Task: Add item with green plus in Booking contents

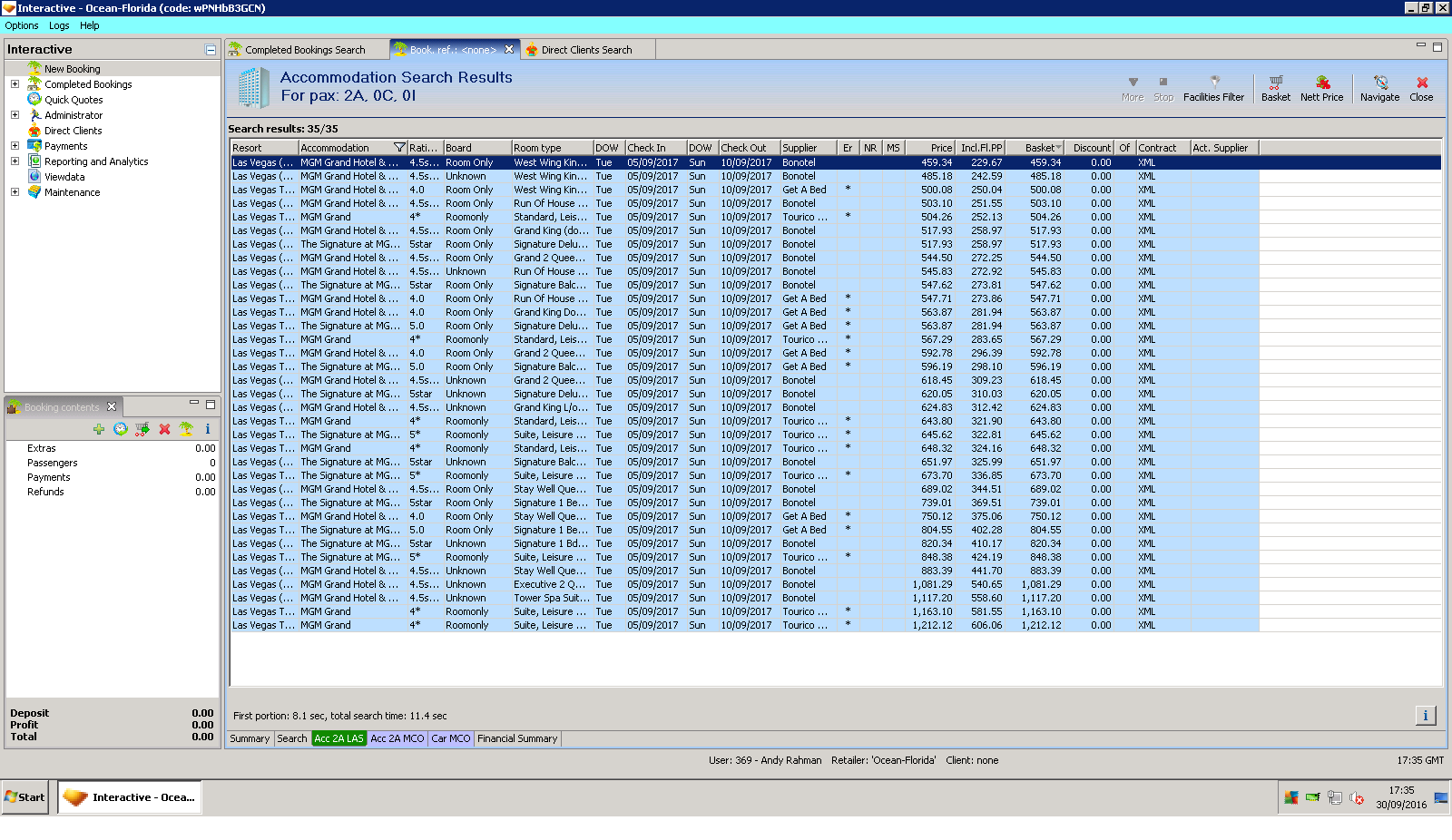Action: tap(99, 429)
